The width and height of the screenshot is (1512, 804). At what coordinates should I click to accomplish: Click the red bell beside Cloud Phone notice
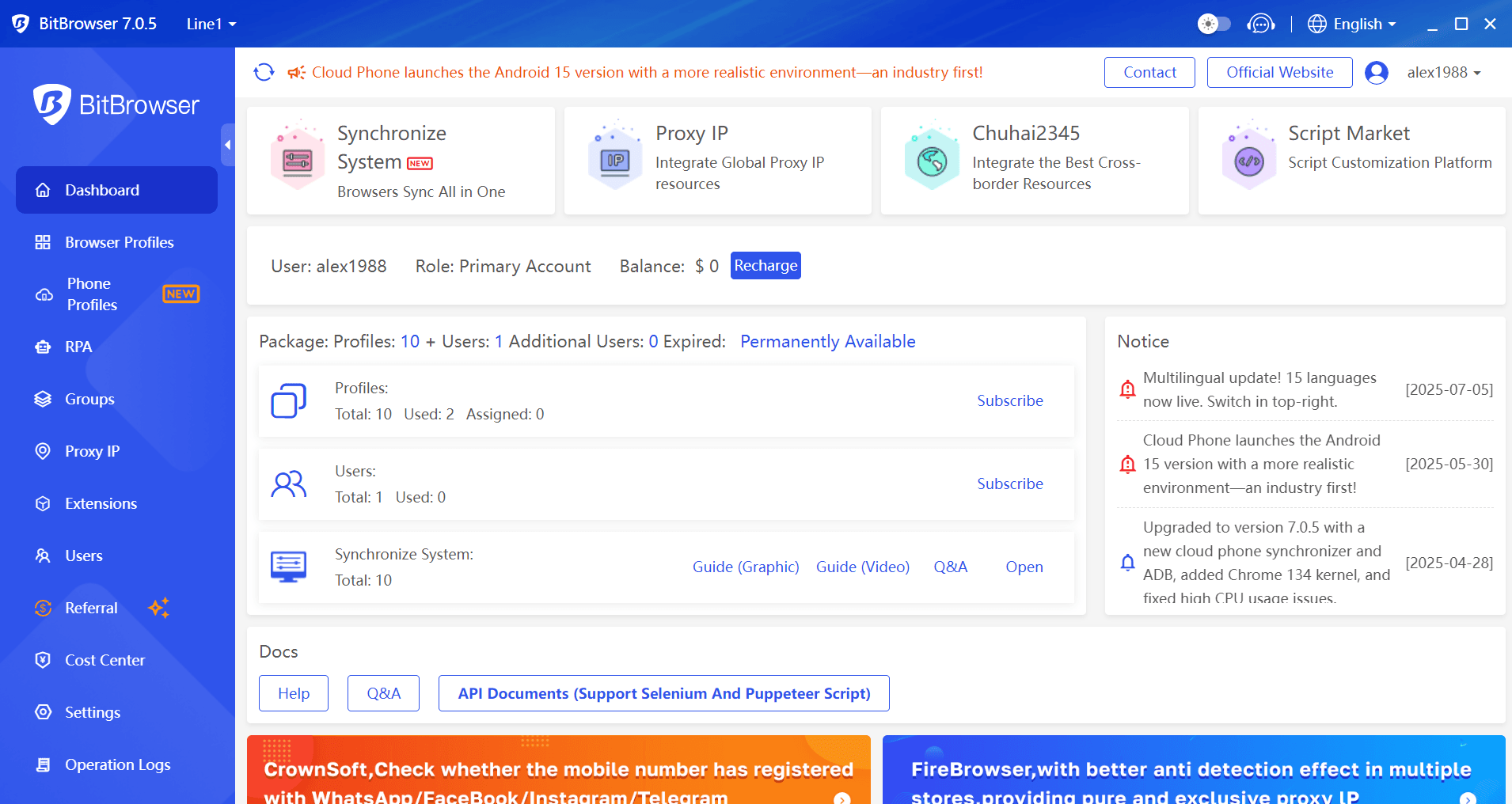[1128, 464]
